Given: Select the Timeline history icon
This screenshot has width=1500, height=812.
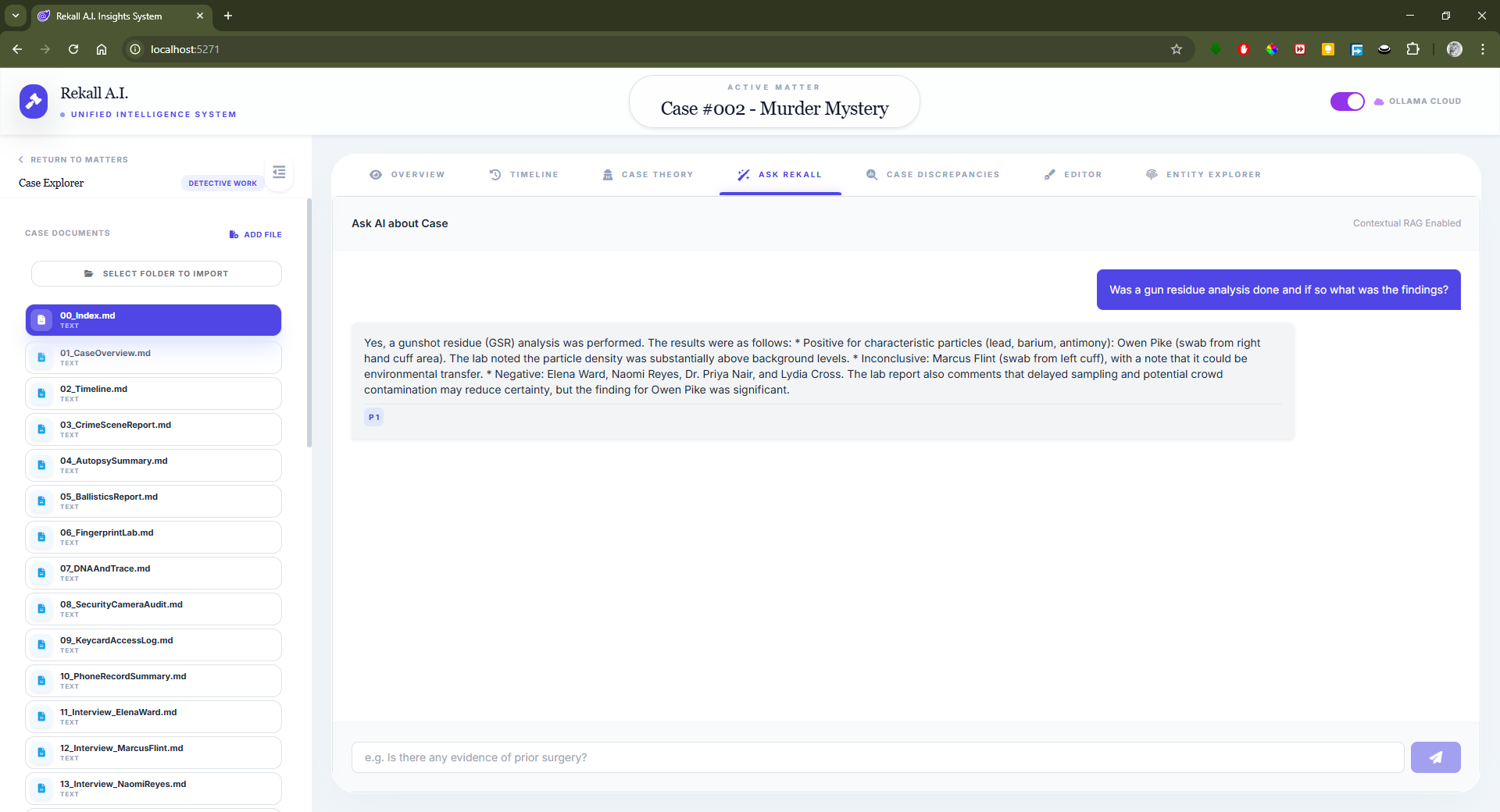Looking at the screenshot, I should pyautogui.click(x=495, y=175).
